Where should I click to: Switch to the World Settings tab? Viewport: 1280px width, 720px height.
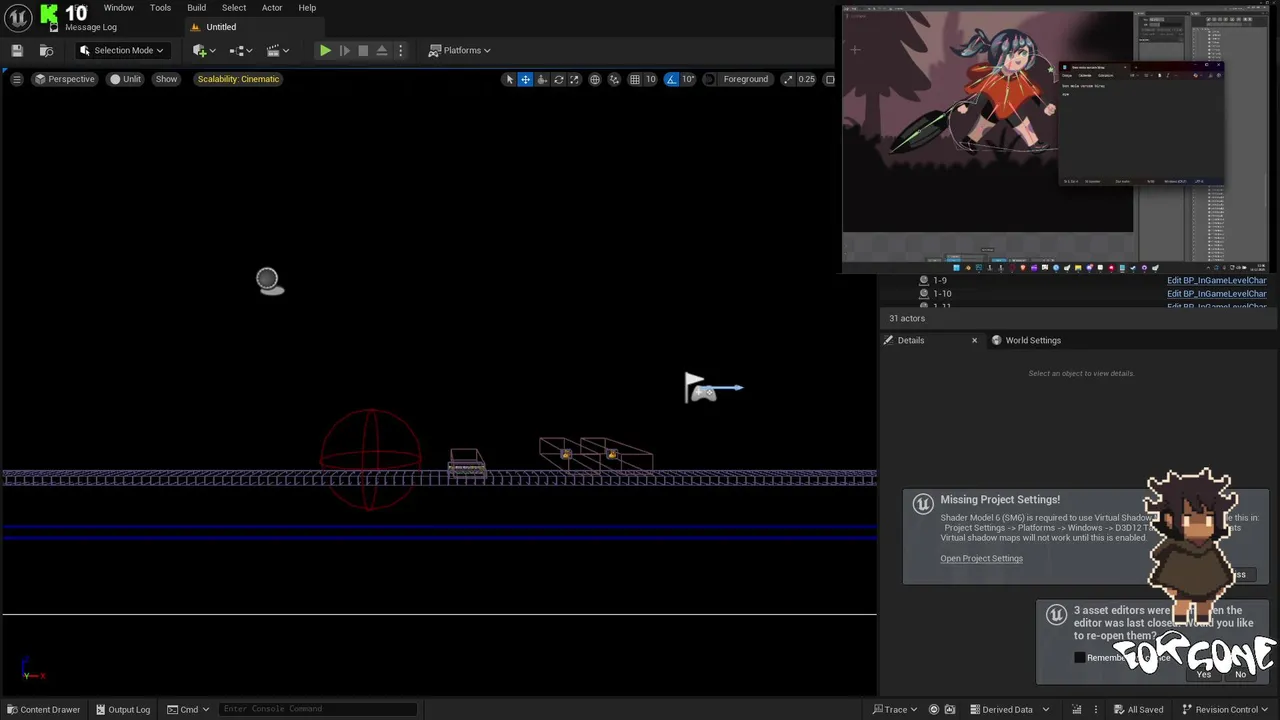pyautogui.click(x=1033, y=340)
